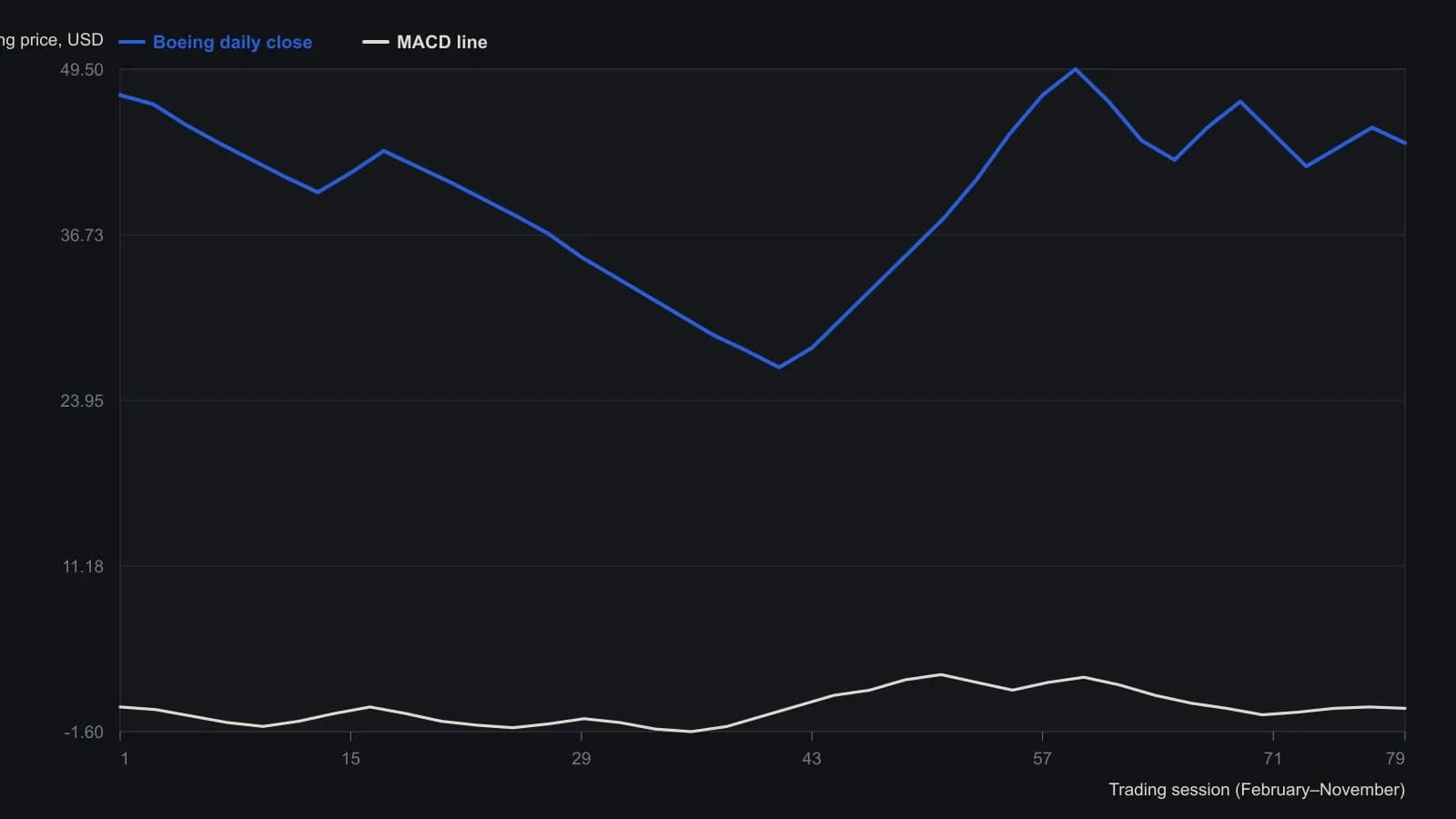1456x819 pixels.
Task: Toggle the MACD line legend entry
Action: (425, 42)
